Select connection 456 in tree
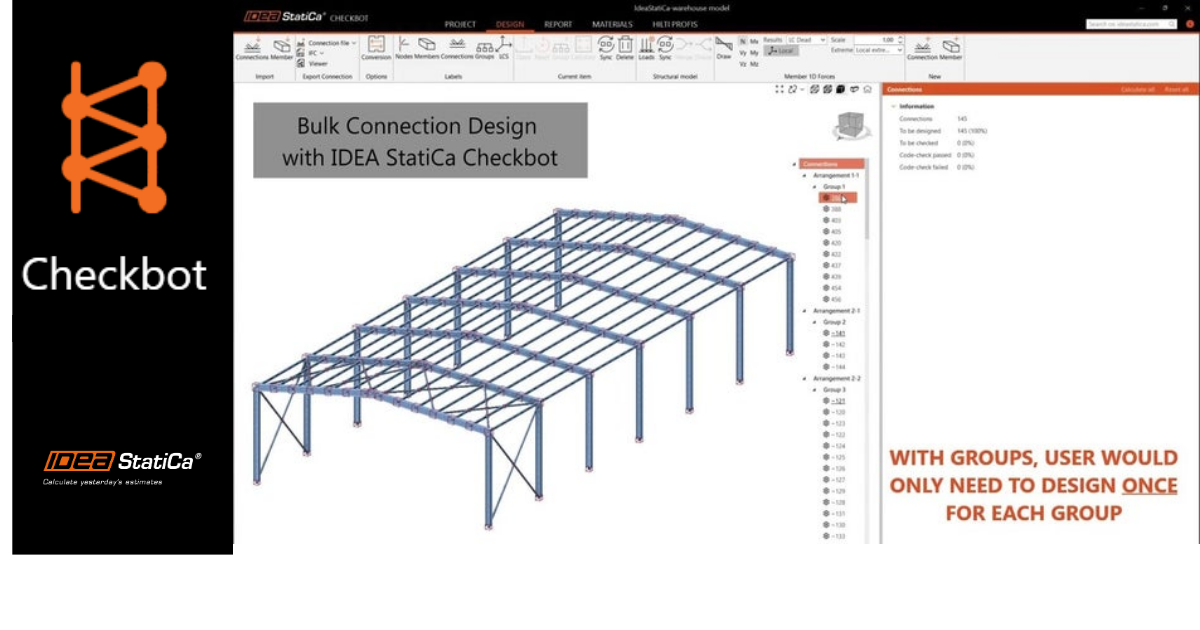Screen dimensions: 1200x630 (x=832, y=300)
